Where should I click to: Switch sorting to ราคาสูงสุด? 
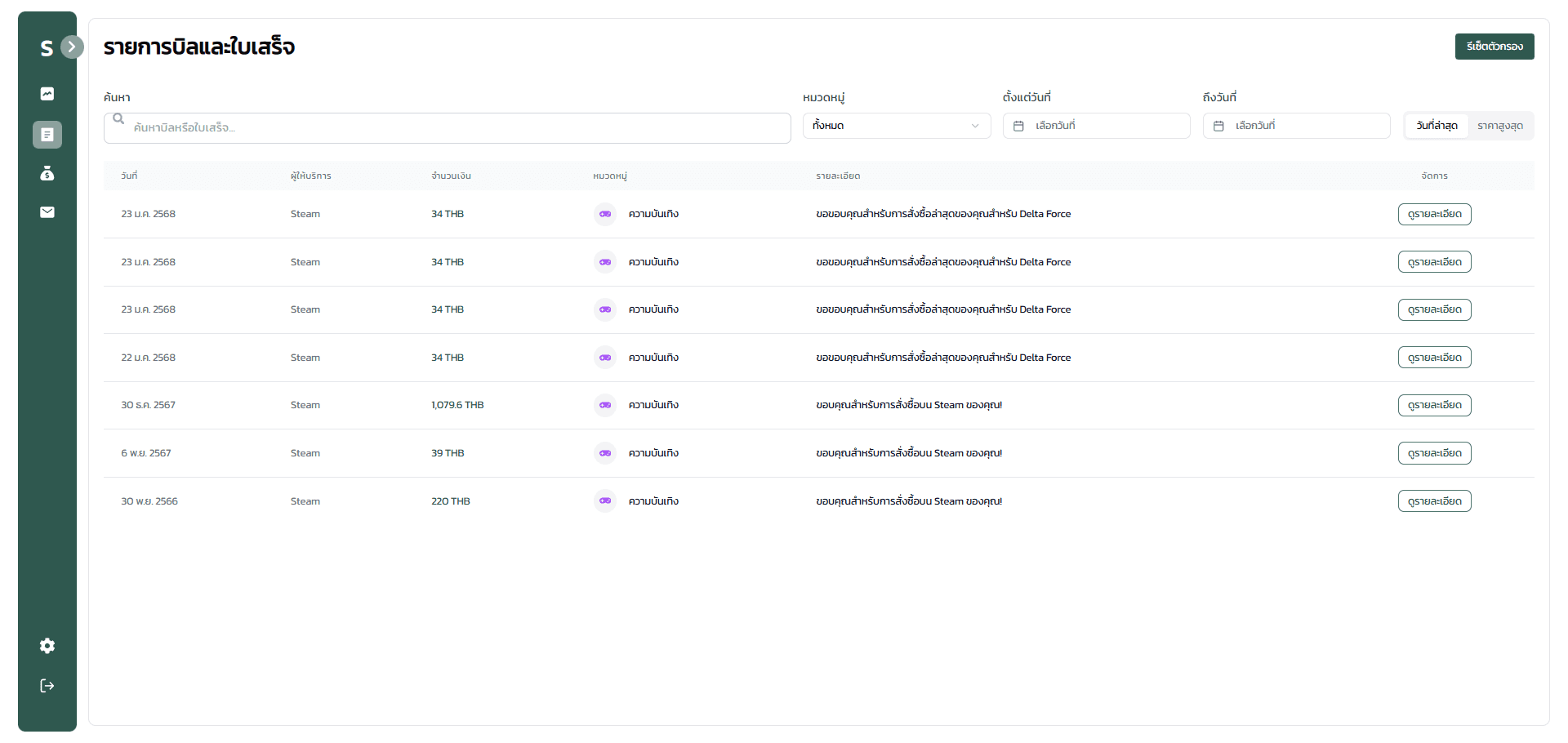1499,126
